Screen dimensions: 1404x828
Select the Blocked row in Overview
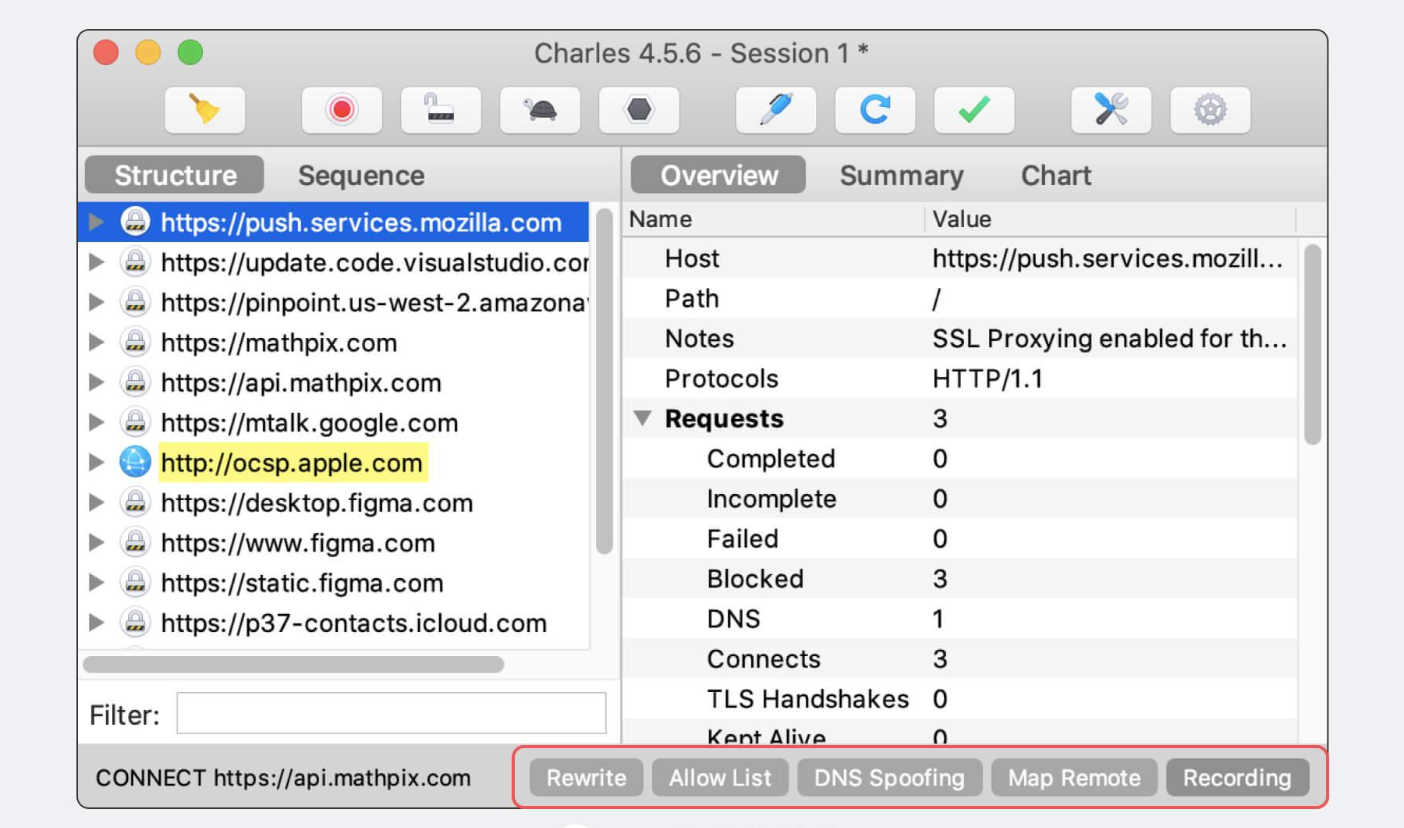point(961,579)
